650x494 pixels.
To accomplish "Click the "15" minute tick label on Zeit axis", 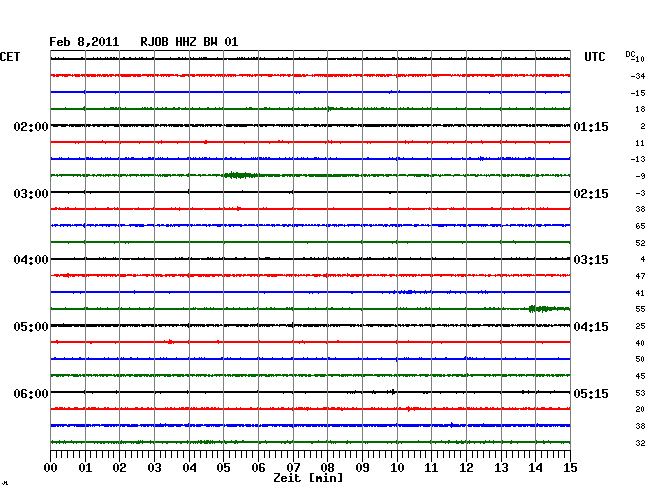I will (570, 468).
